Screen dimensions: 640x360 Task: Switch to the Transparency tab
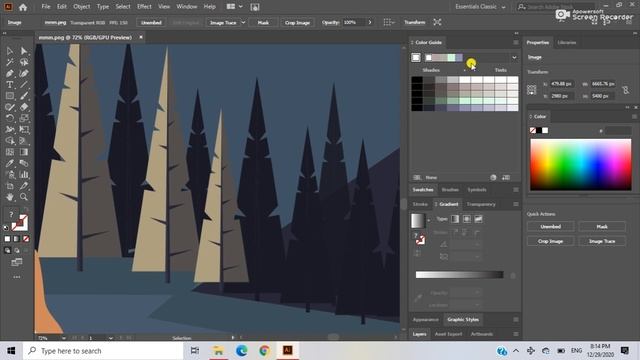(481, 204)
